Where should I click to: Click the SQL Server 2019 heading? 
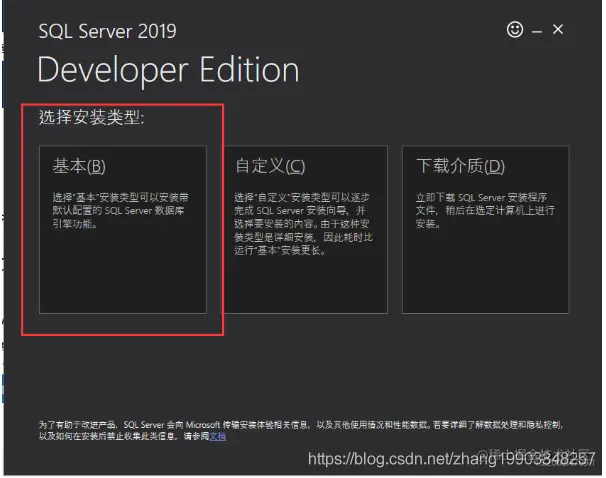coord(107,31)
